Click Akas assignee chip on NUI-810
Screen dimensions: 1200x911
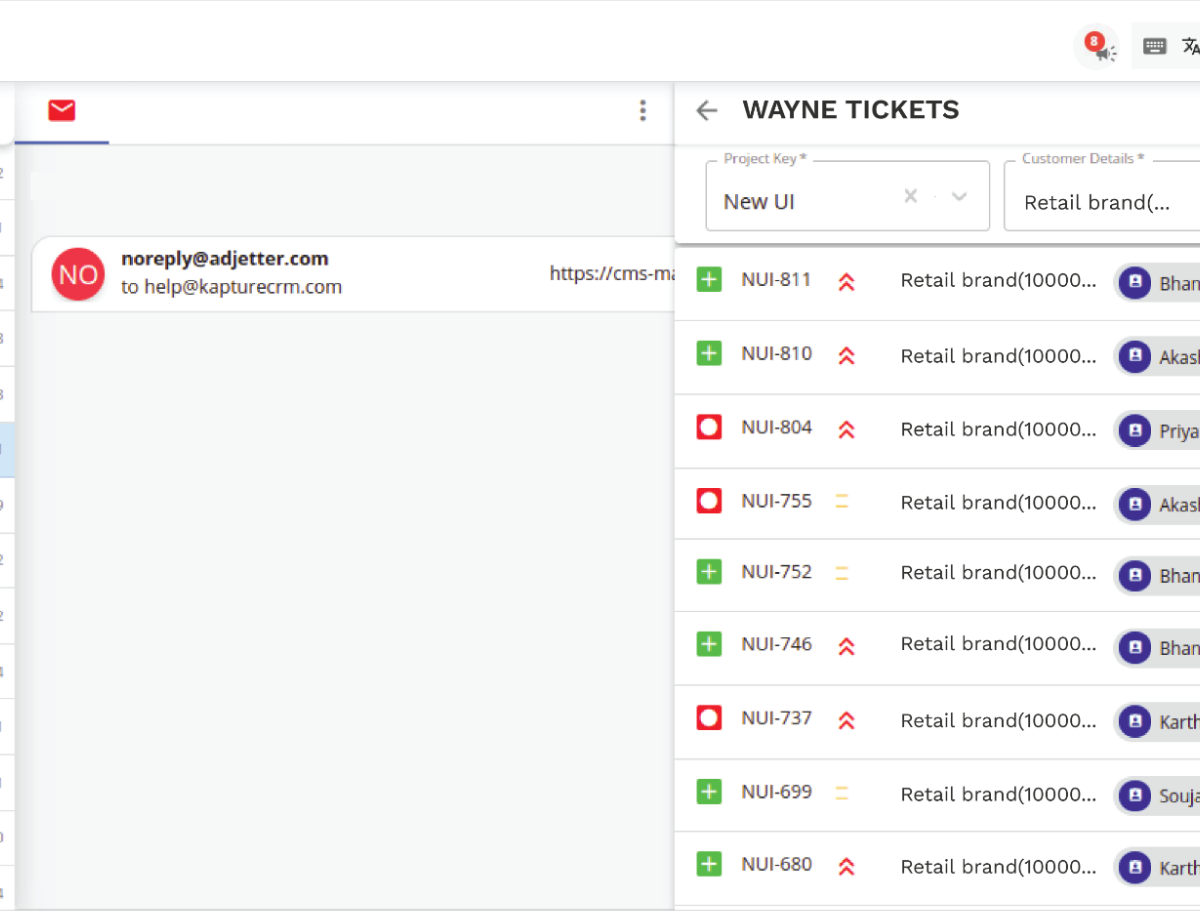pos(1158,356)
